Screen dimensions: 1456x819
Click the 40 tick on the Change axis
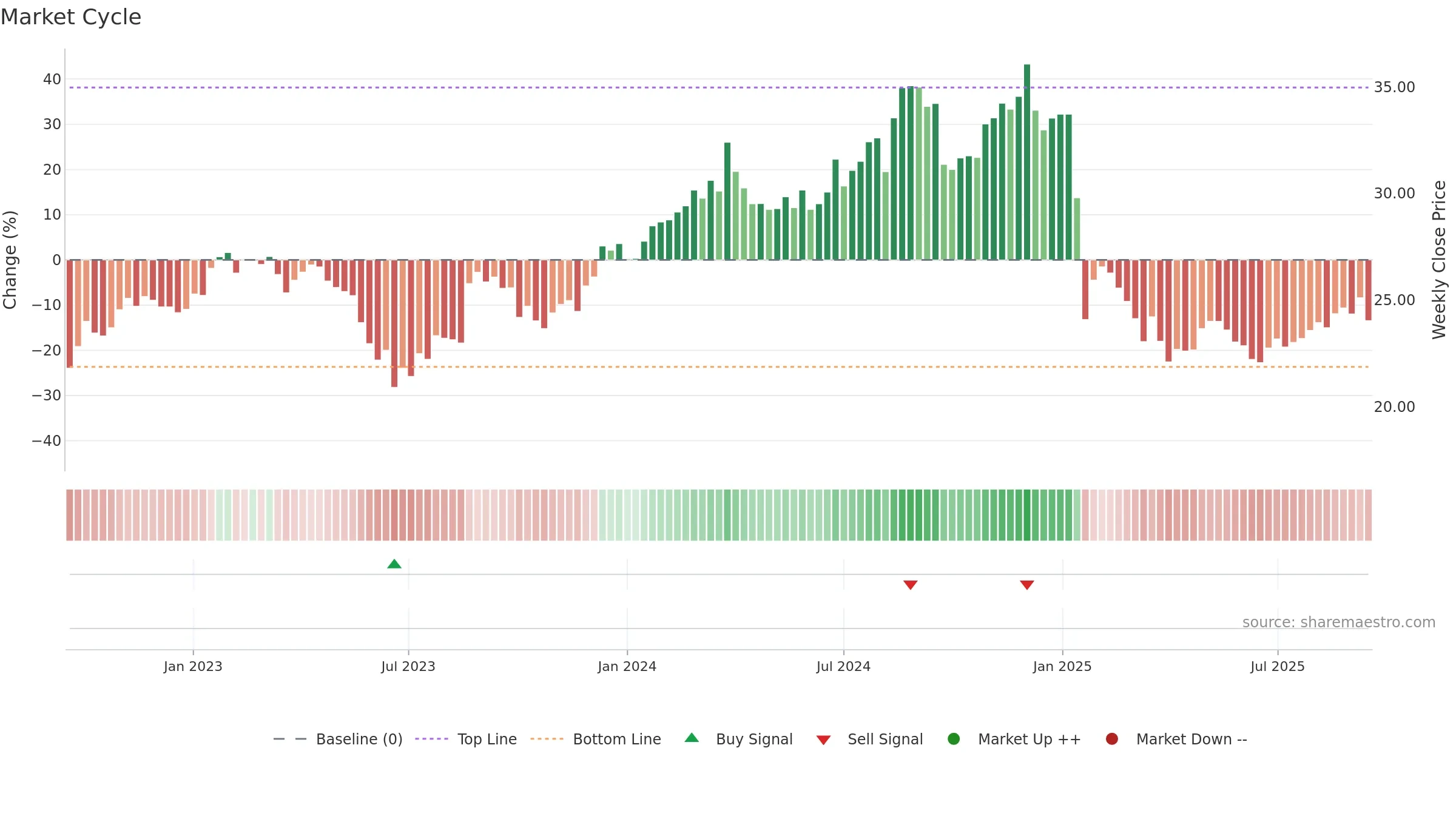click(x=52, y=79)
